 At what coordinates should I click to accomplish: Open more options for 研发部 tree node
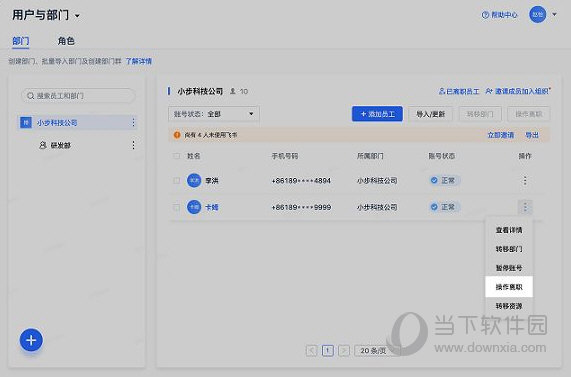click(x=133, y=145)
